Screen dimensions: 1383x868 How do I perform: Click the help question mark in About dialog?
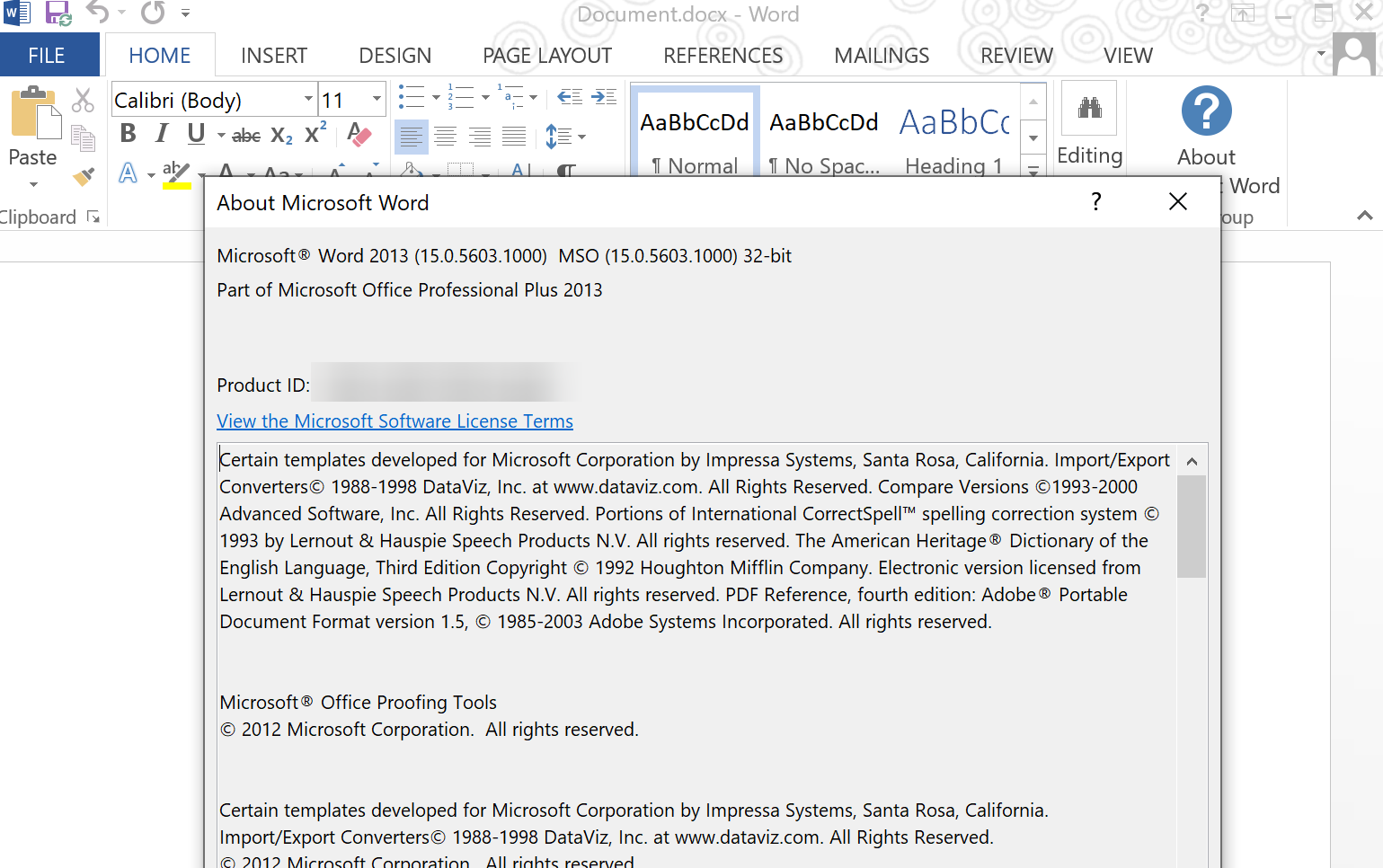pos(1096,202)
